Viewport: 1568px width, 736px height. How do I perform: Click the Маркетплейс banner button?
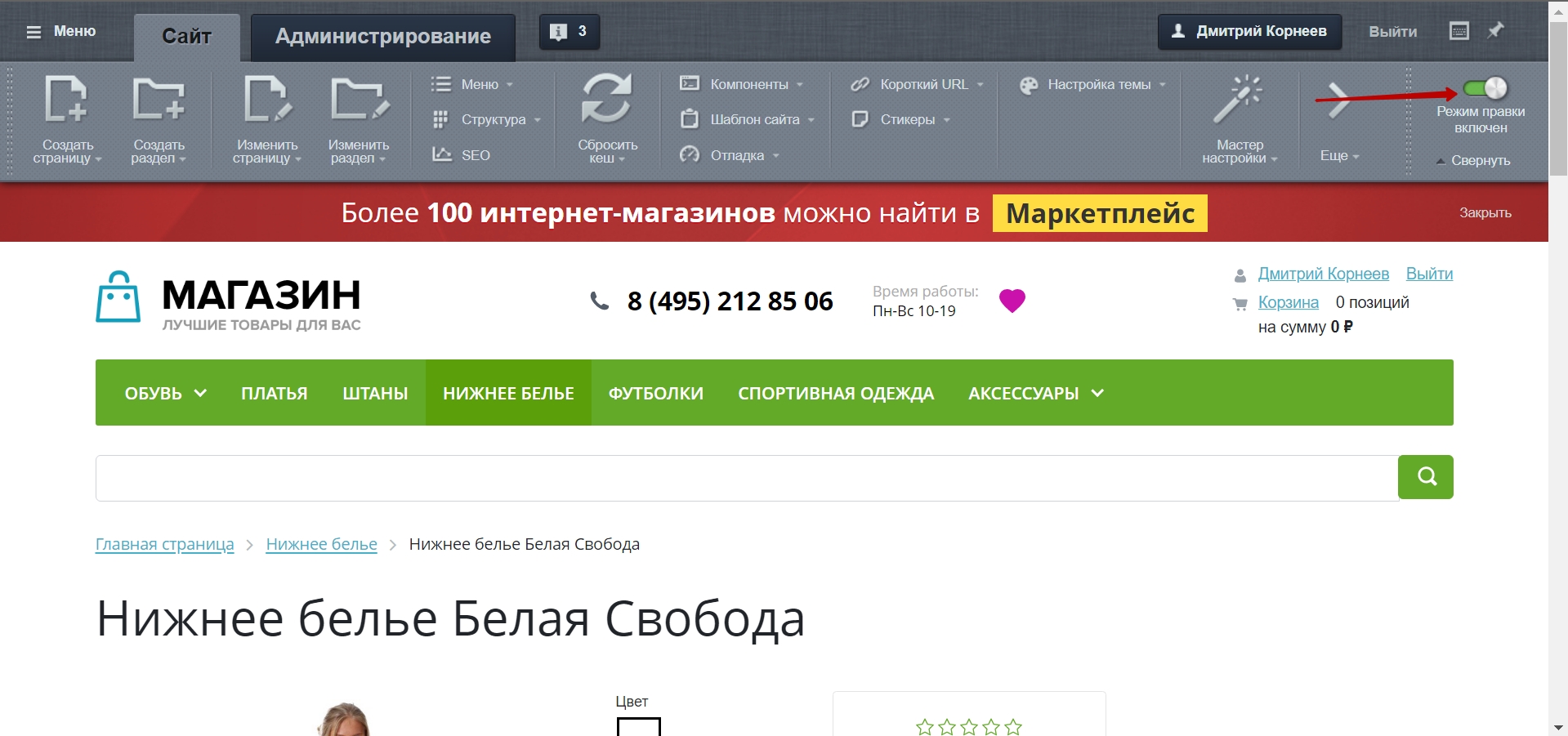[x=1099, y=213]
